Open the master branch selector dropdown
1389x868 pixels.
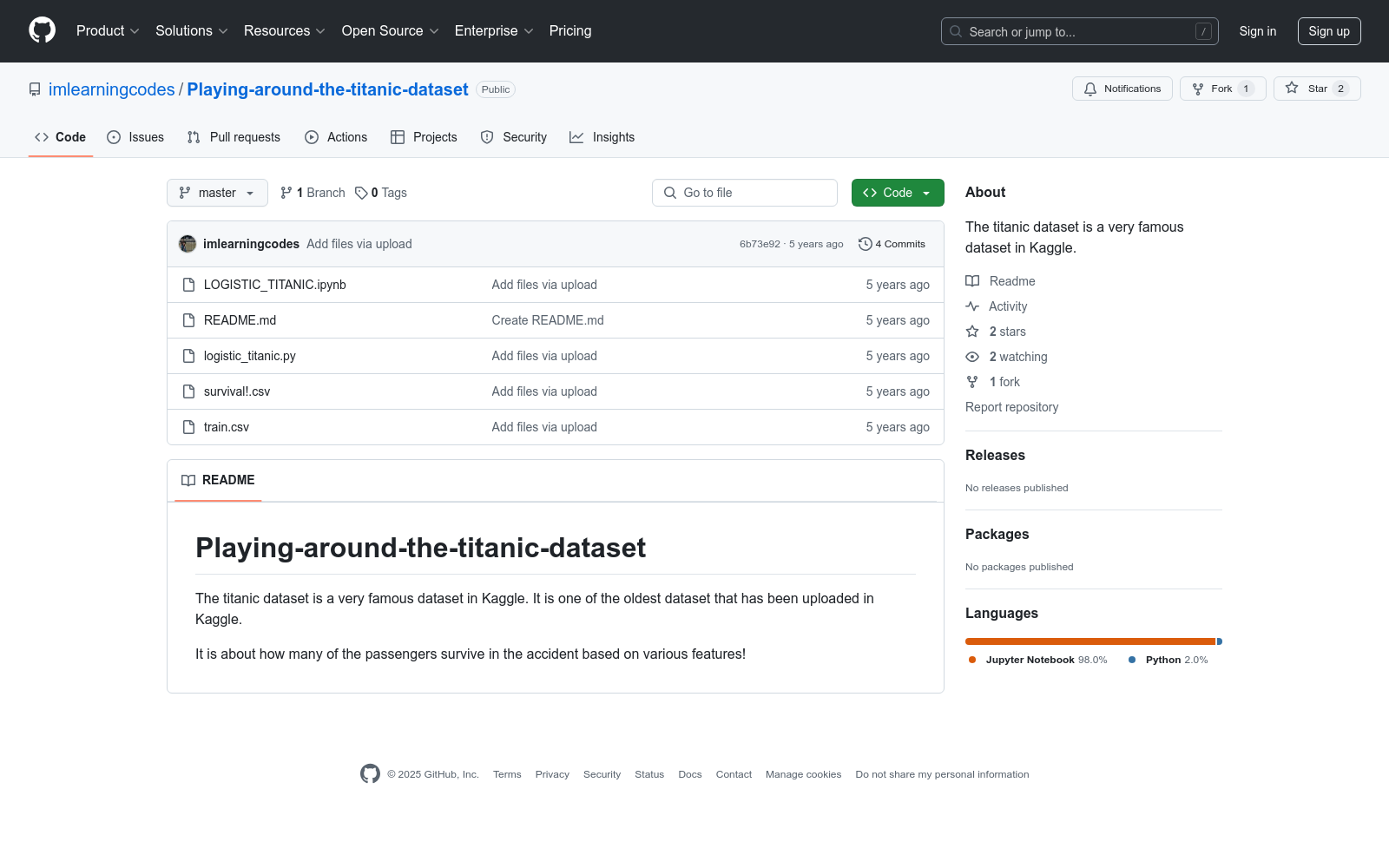coord(217,193)
